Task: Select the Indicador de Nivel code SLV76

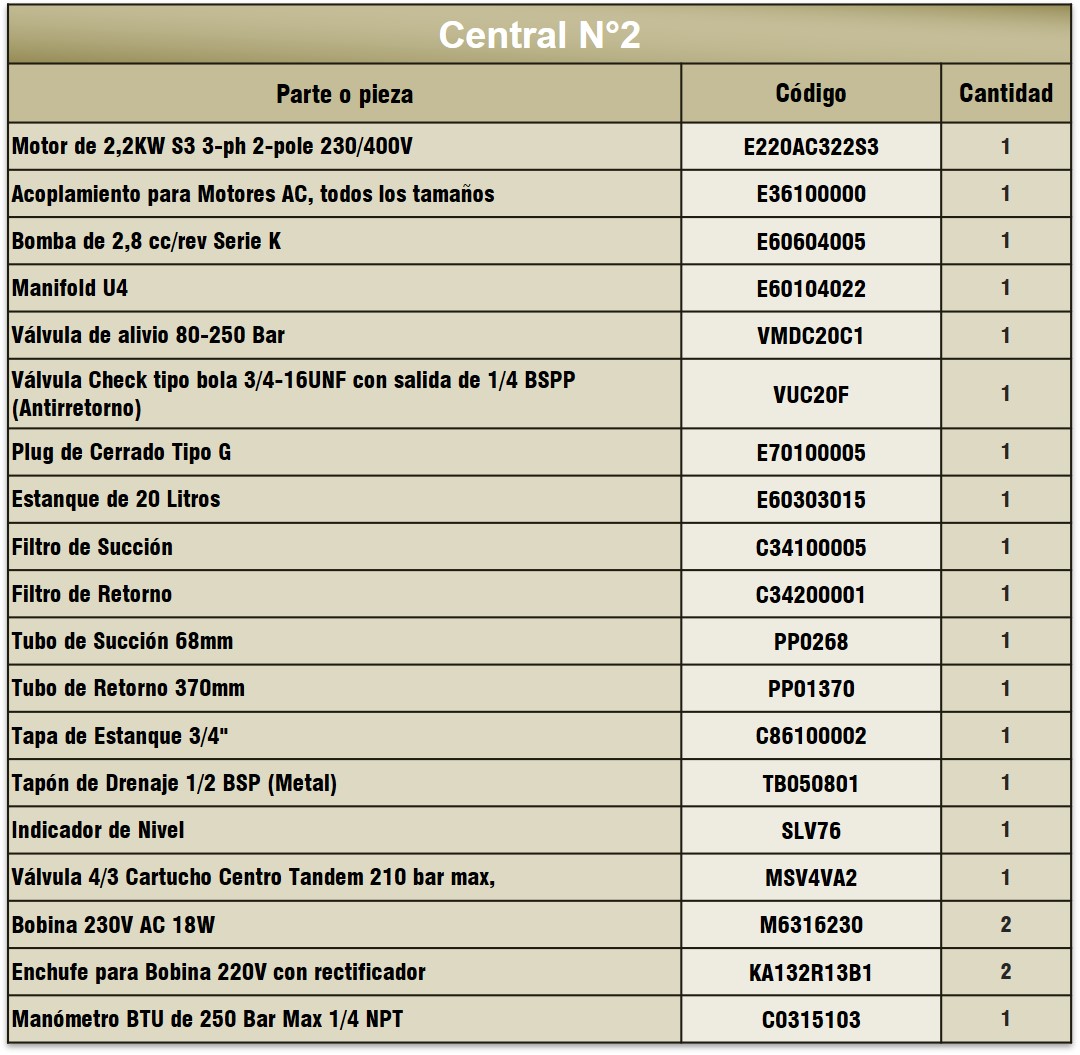Action: tap(811, 831)
